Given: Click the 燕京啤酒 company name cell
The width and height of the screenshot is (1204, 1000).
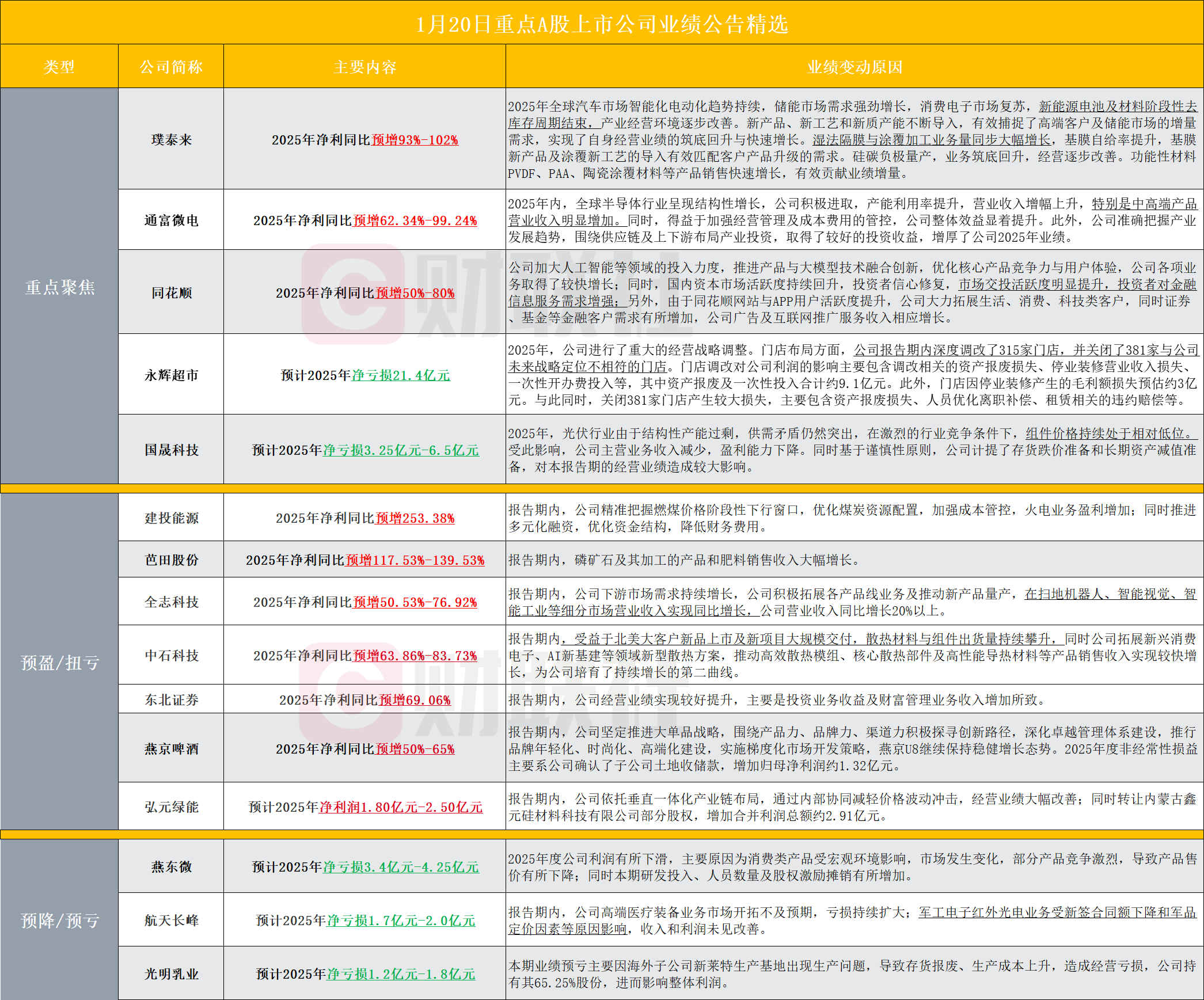Looking at the screenshot, I should [171, 749].
